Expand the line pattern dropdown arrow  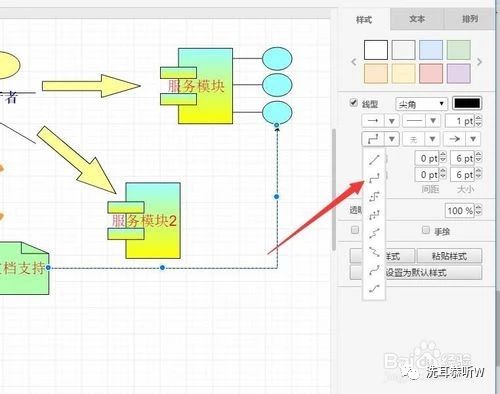click(x=433, y=121)
